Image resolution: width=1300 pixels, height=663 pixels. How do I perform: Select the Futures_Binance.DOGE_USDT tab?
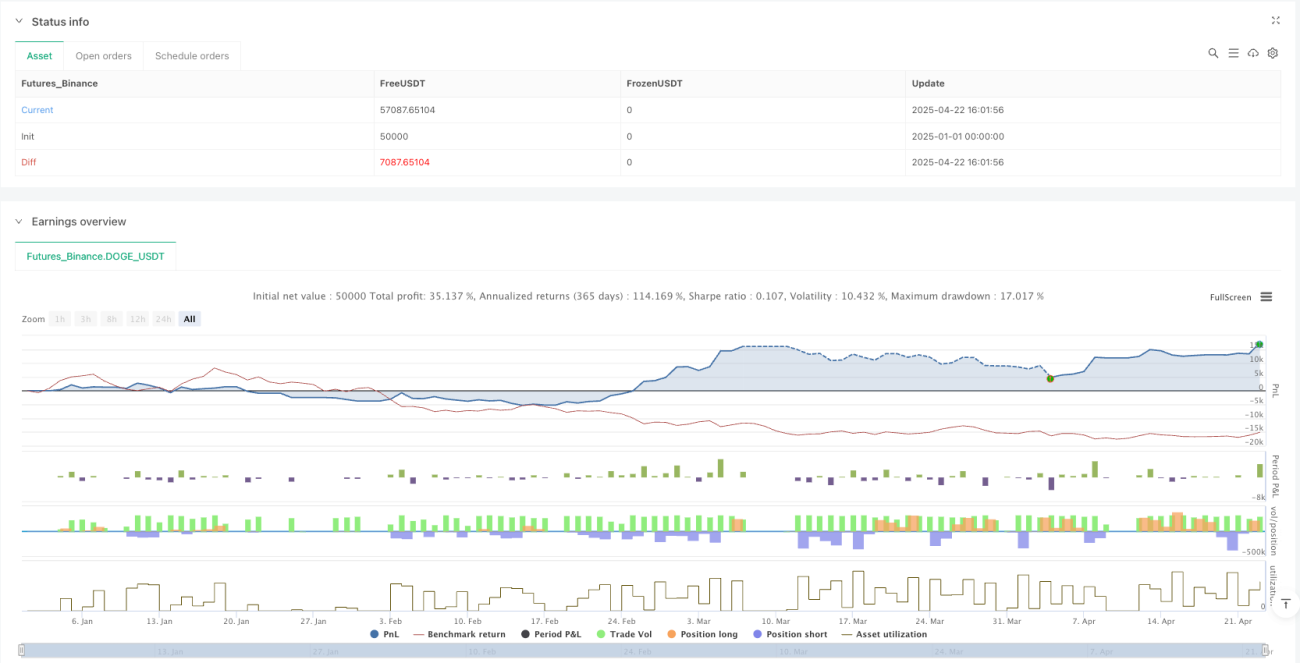96,257
